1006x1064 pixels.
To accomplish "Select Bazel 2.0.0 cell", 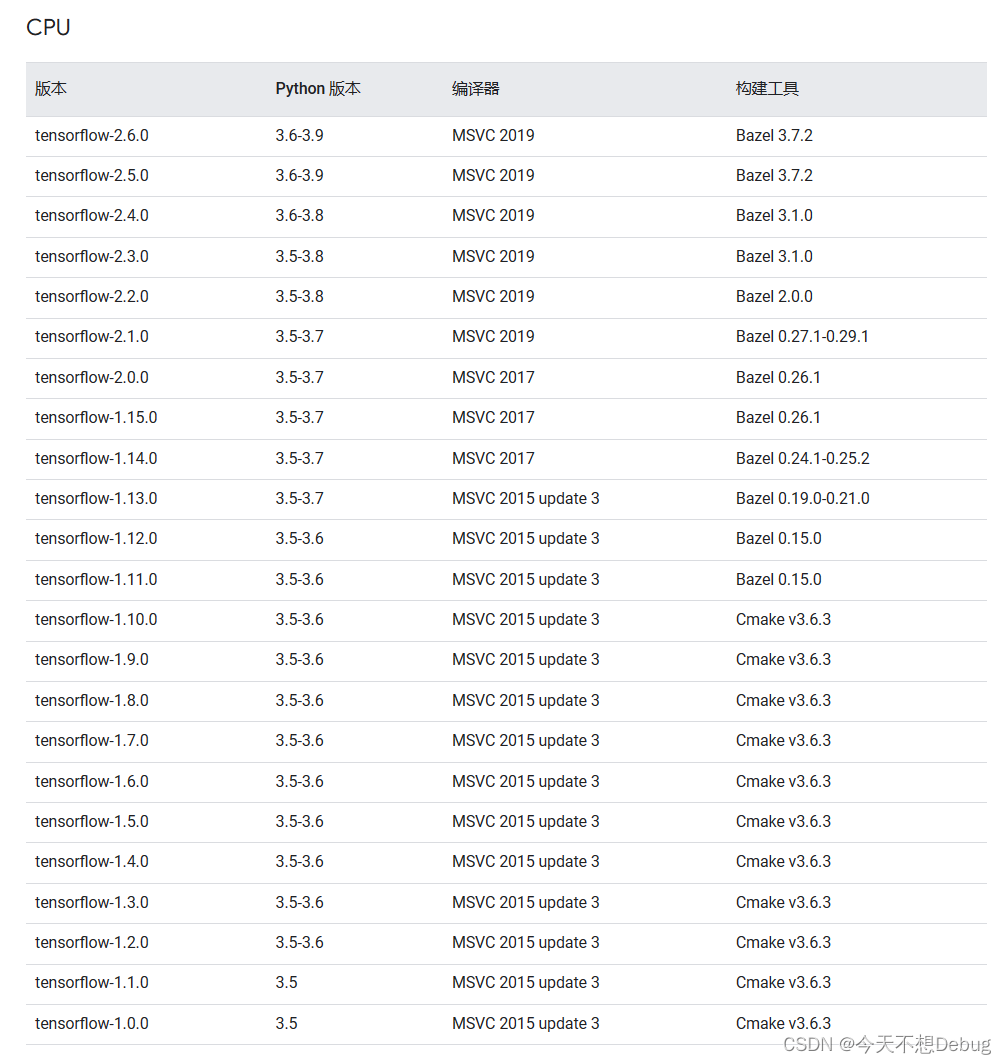I will [774, 297].
